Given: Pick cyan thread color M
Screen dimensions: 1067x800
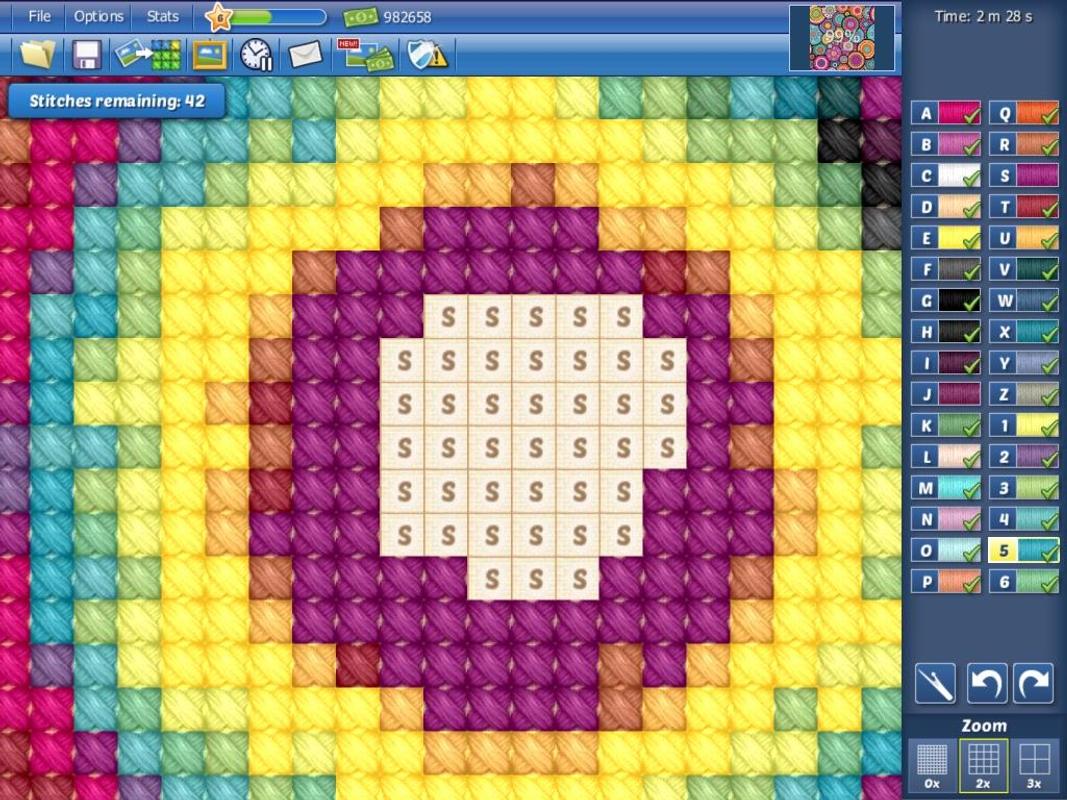Looking at the screenshot, I should point(946,488).
